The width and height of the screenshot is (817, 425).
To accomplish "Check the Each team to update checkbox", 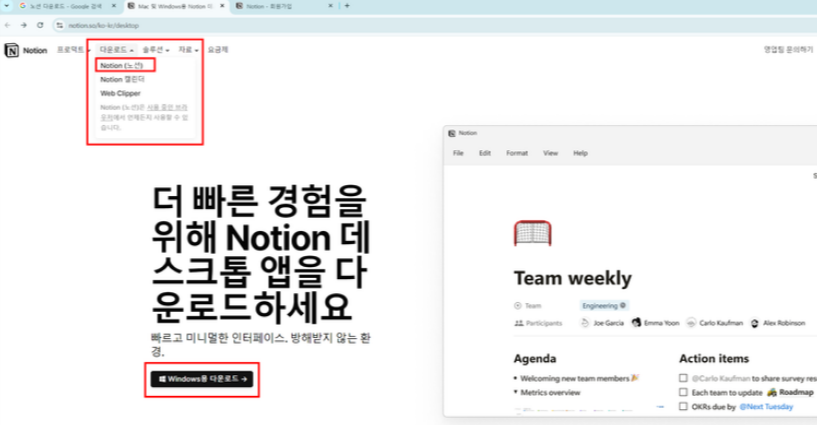I will 683,392.
